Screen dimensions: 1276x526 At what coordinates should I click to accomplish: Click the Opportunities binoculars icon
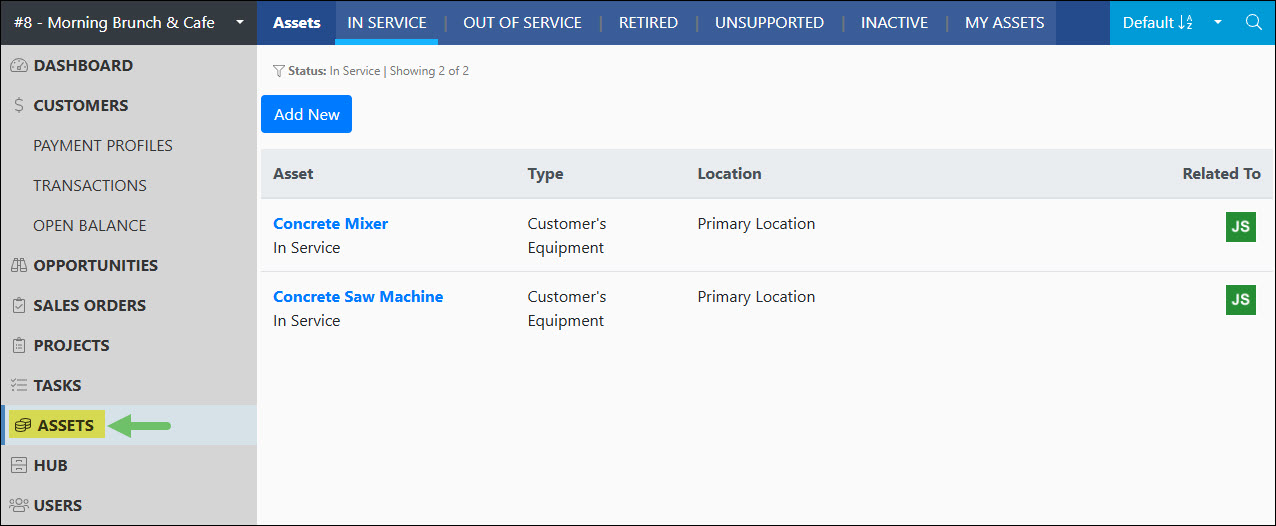point(19,265)
